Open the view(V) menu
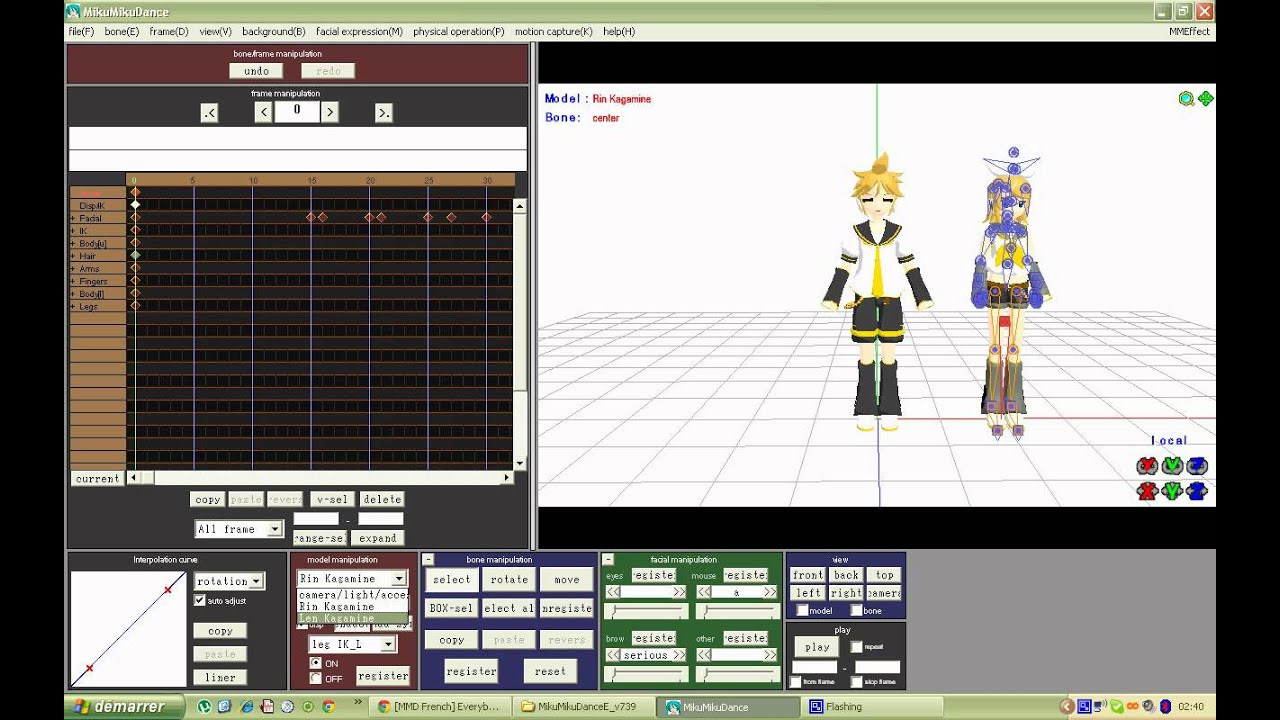 click(215, 32)
